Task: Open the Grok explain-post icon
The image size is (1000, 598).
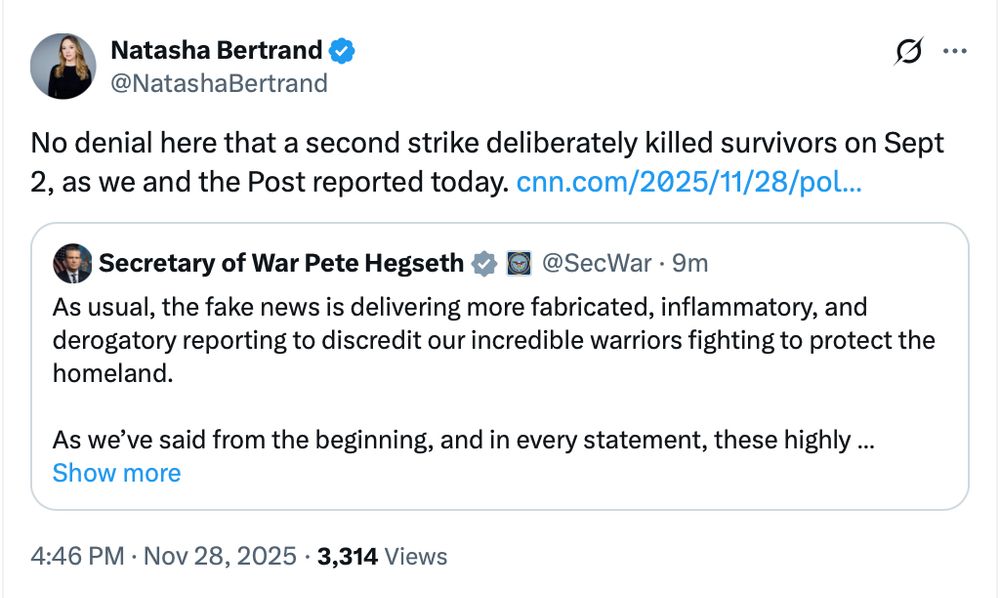Action: 908,52
